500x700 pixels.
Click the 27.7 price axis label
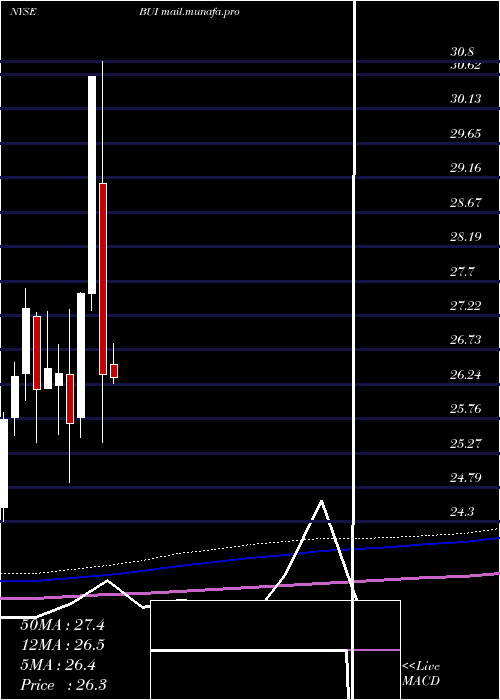(462, 271)
